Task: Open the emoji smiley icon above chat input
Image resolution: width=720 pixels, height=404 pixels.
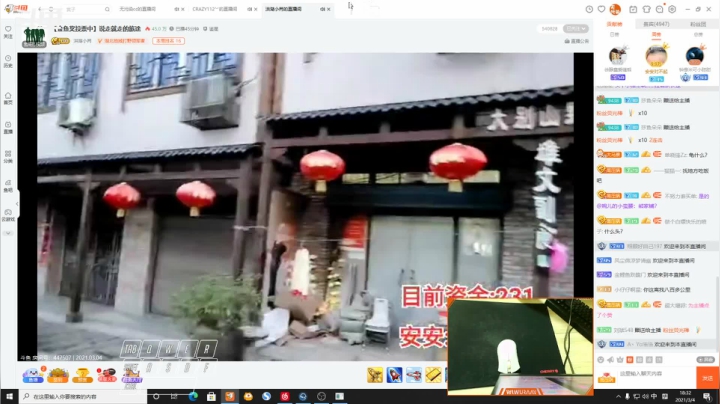Action: (x=601, y=359)
